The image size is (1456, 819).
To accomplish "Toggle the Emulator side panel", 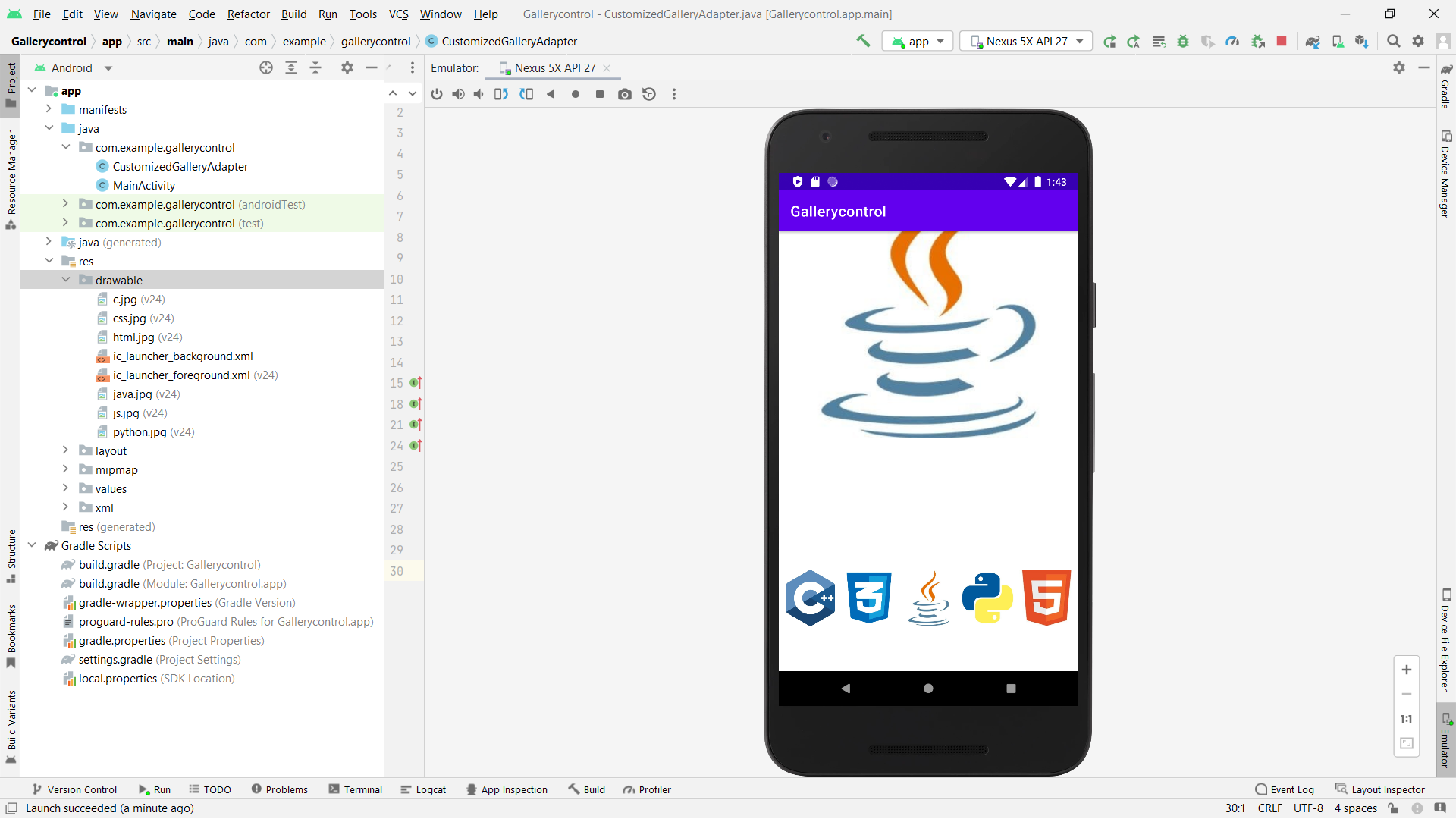I will pyautogui.click(x=1445, y=739).
